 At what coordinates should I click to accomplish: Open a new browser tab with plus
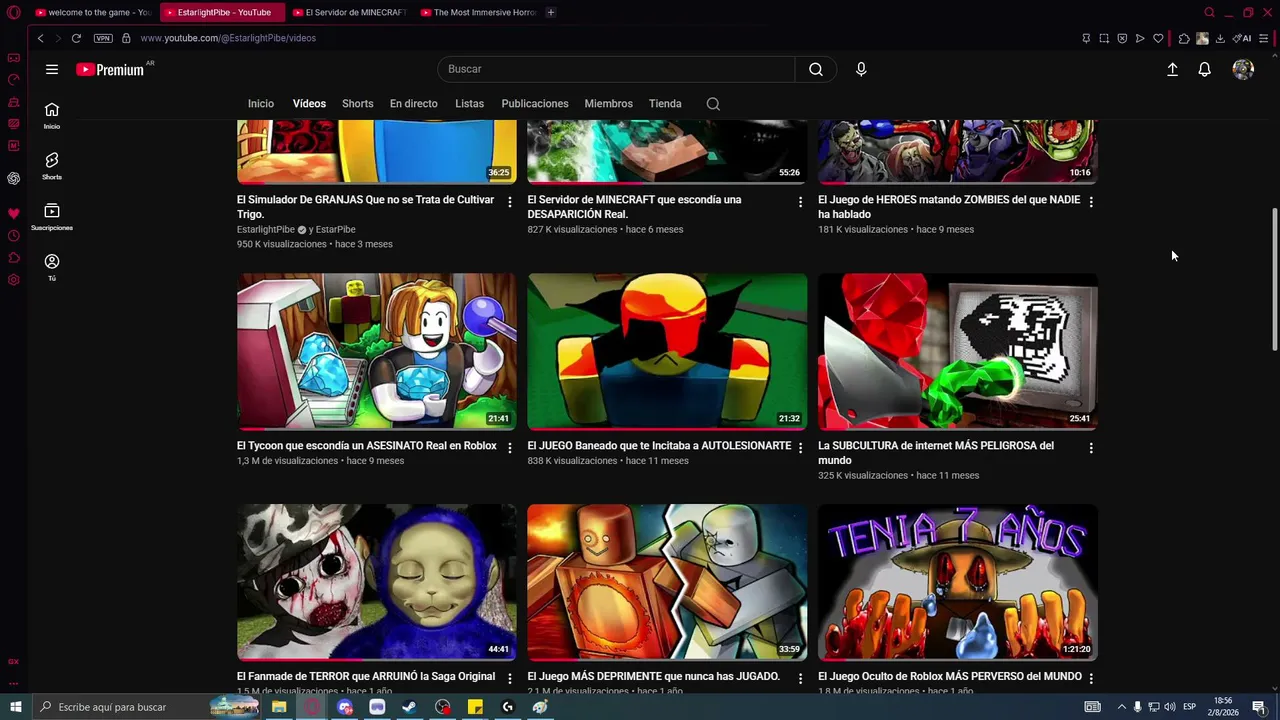551,12
